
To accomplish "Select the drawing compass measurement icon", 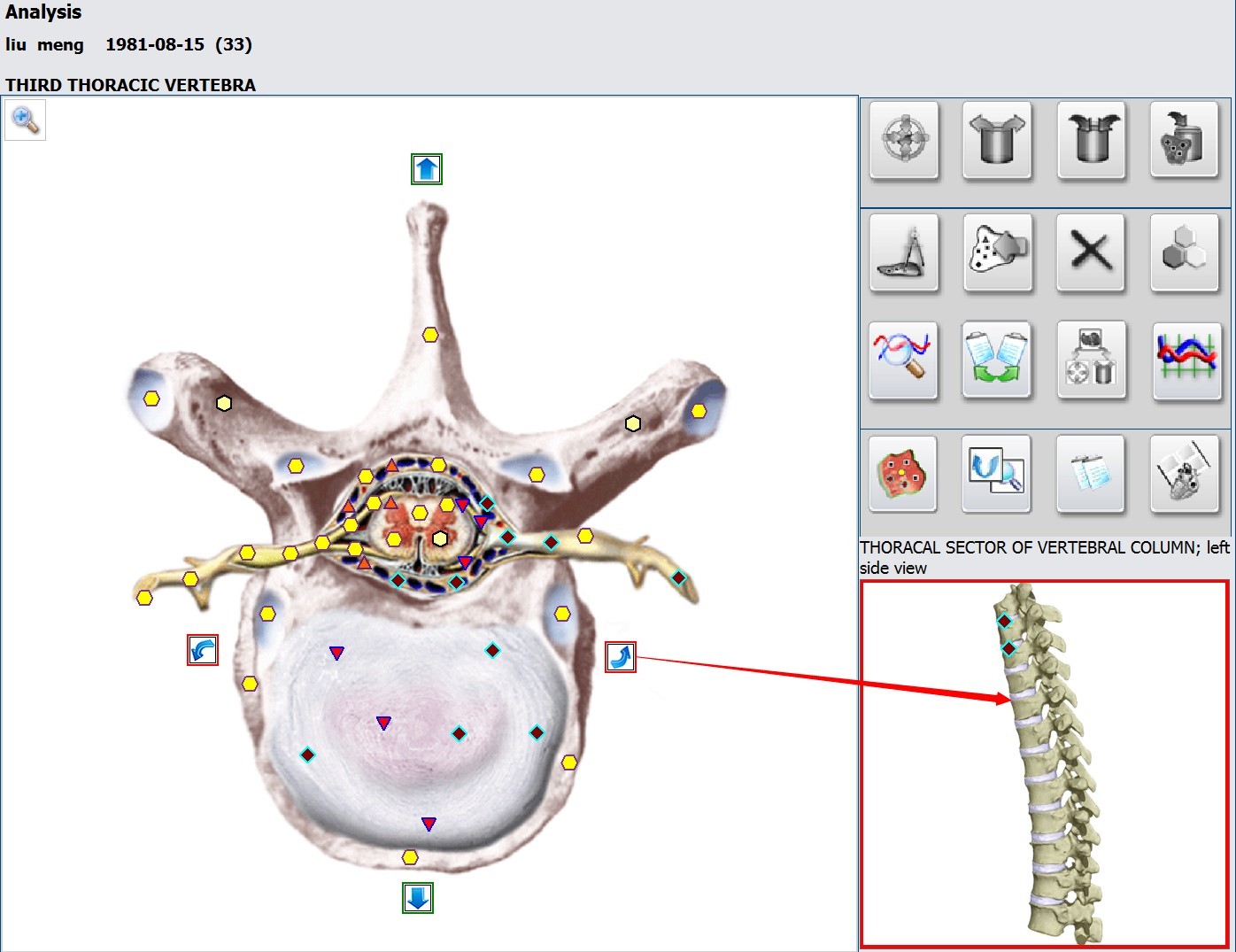I will (904, 252).
